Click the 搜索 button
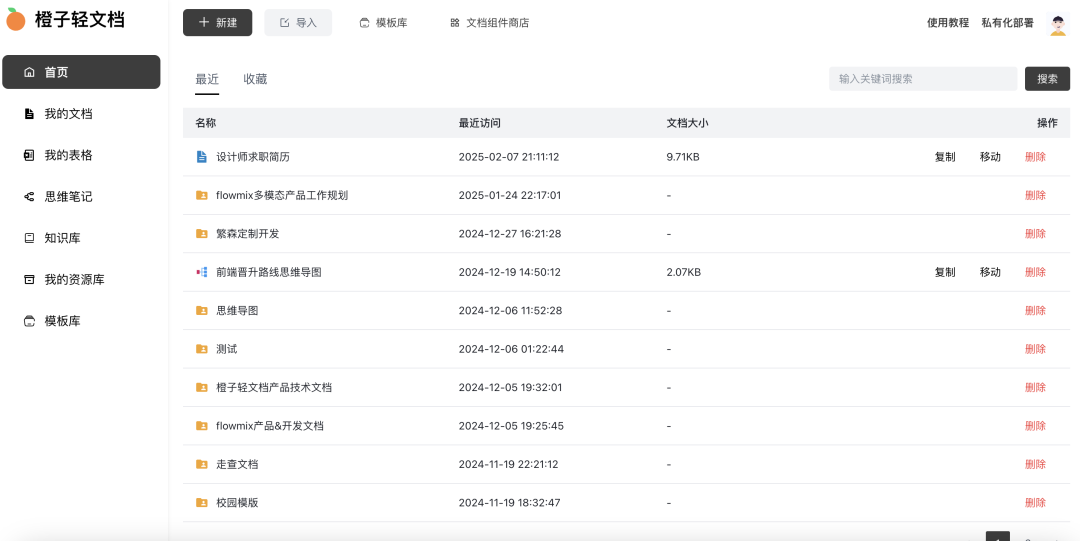The image size is (1080, 541). 1047,79
